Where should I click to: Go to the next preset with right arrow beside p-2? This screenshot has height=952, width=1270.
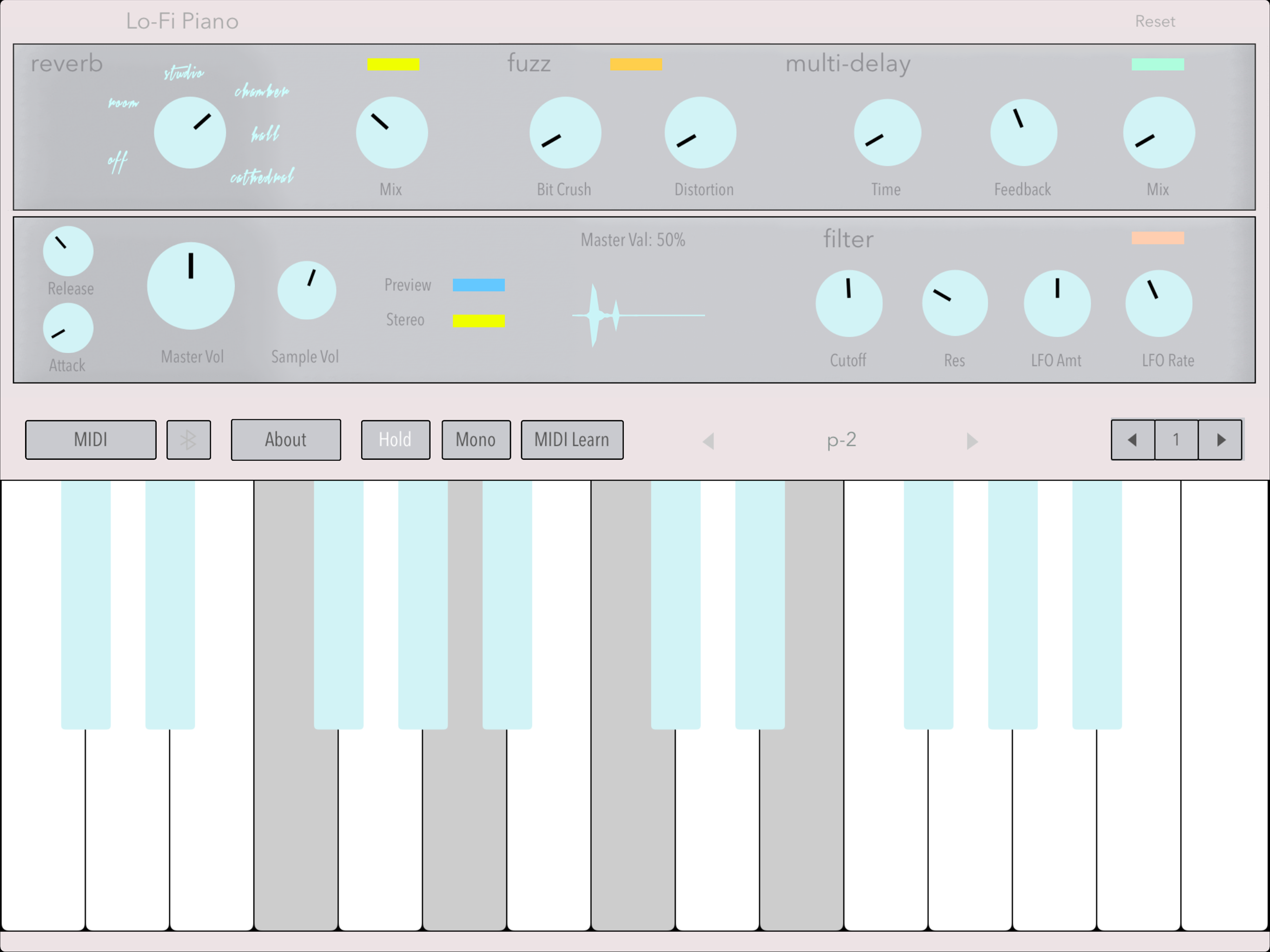tap(972, 441)
